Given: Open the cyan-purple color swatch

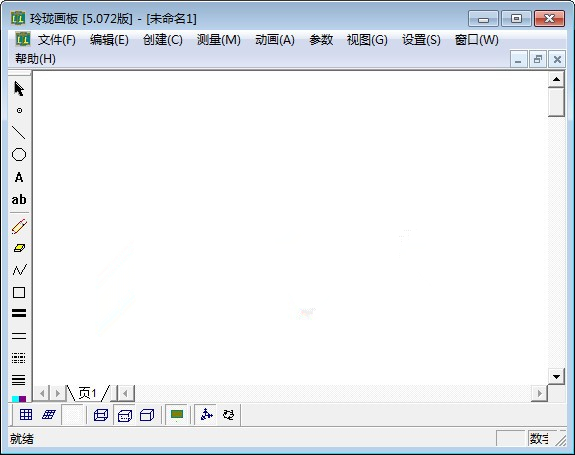Looking at the screenshot, I should (x=19, y=399).
